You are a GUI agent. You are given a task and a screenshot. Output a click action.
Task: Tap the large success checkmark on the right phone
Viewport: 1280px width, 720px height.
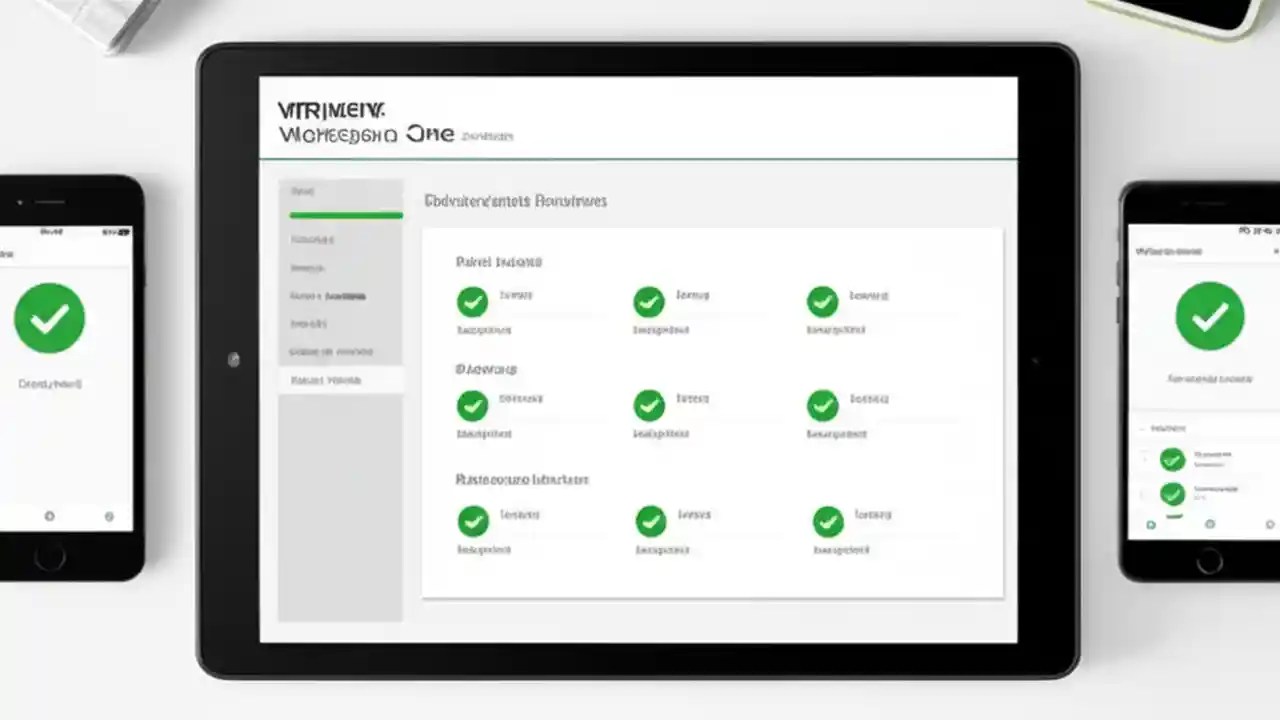pos(1210,315)
